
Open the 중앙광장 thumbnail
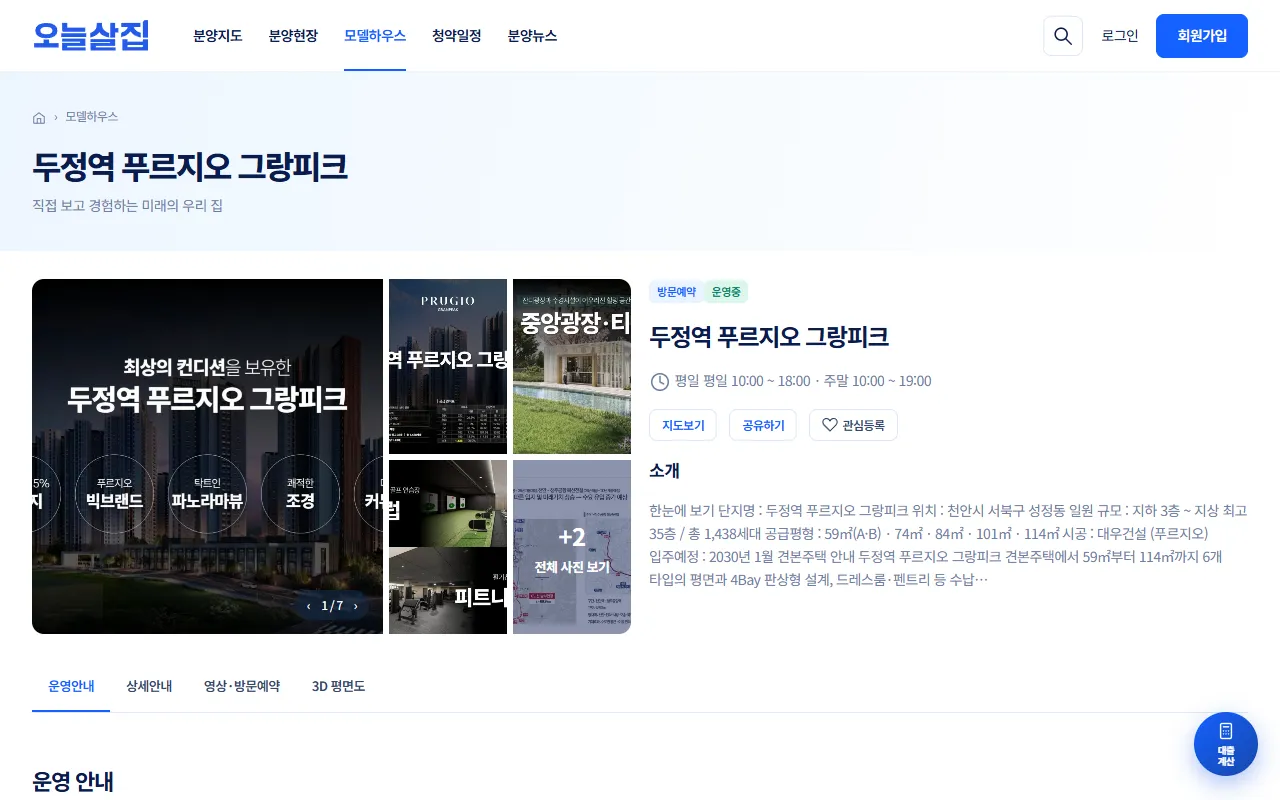pos(572,366)
